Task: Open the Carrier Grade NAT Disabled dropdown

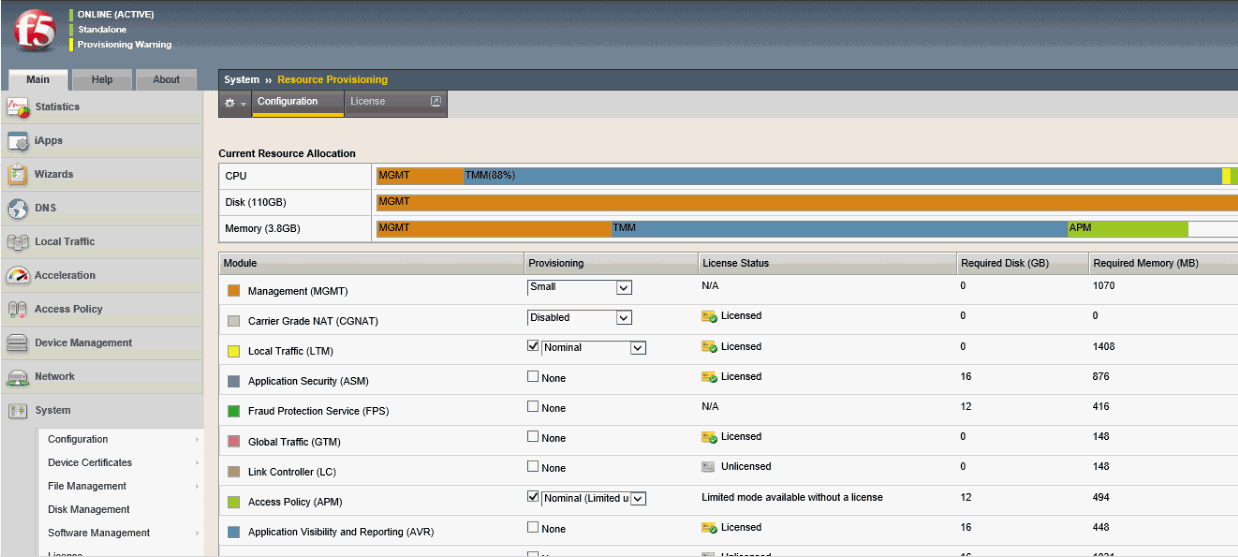Action: 580,318
